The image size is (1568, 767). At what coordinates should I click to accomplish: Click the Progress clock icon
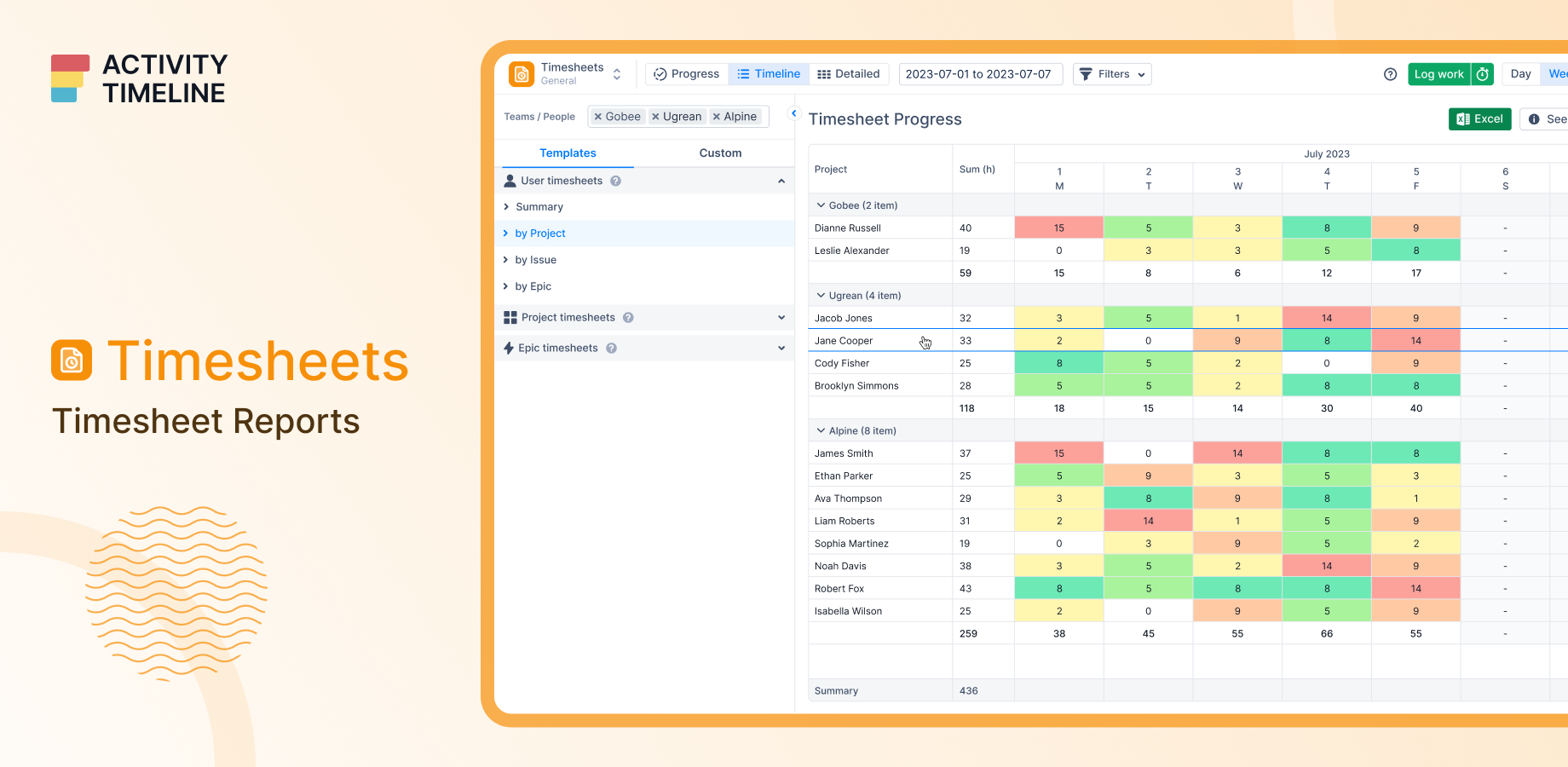660,74
